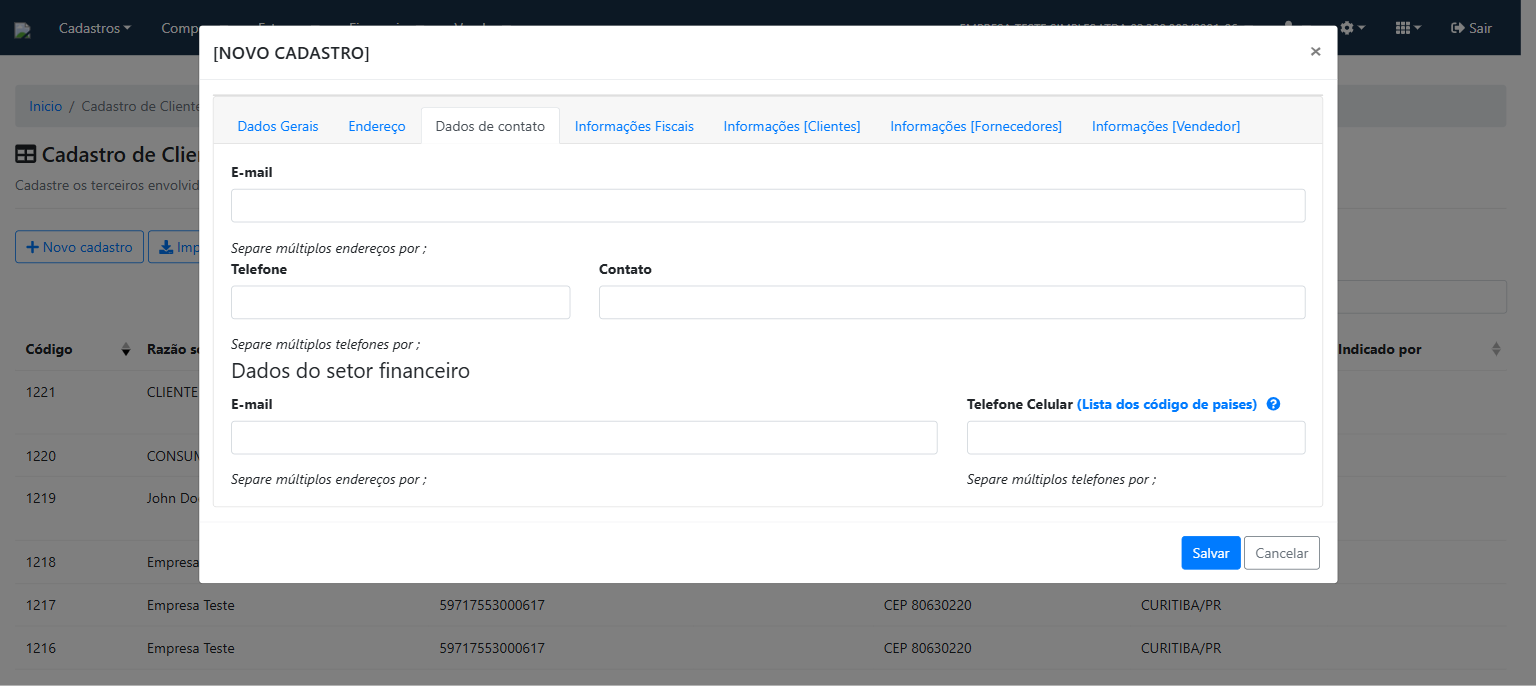Click code 1219 in the table
Viewport: 1536px width, 686px height.
coord(41,498)
